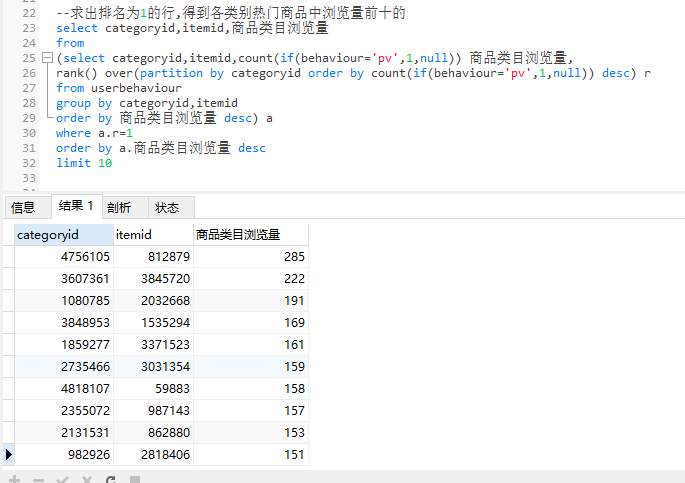This screenshot has height=483, width=685.
Task: Select the view count cell 161
Action: click(x=251, y=345)
